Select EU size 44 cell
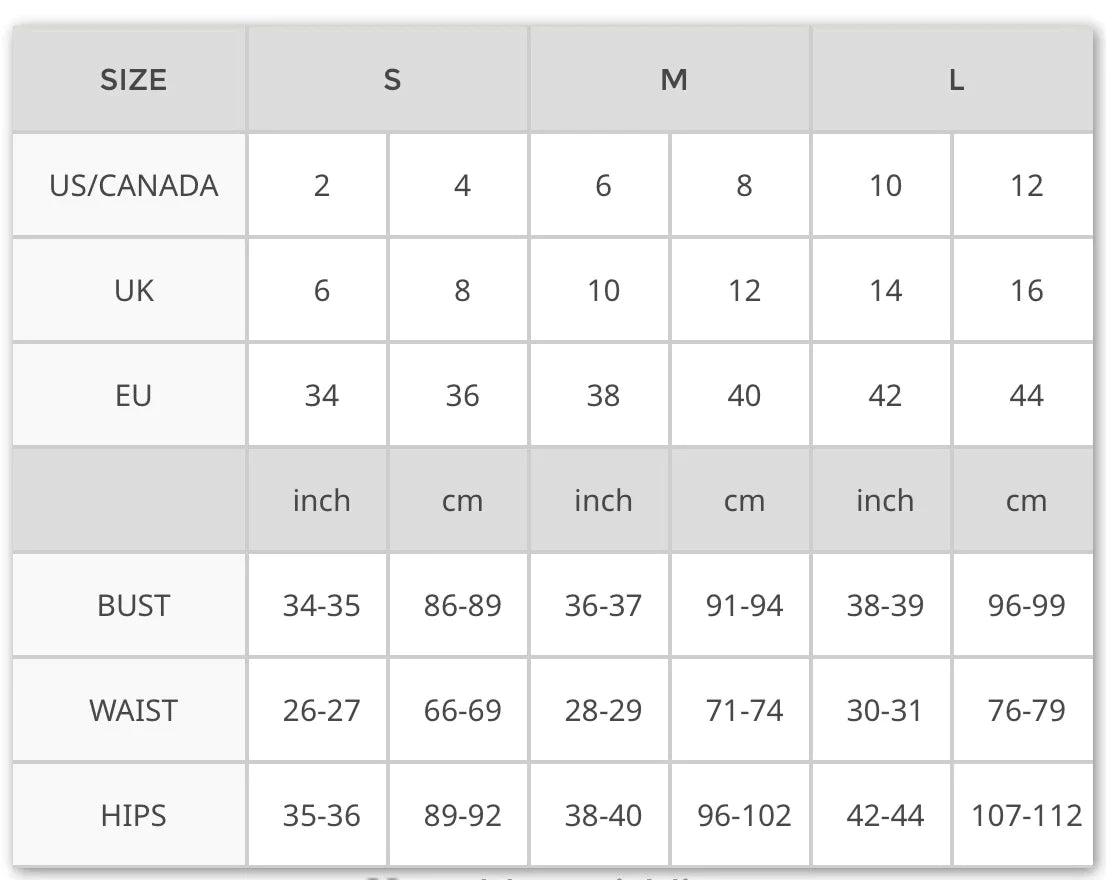The width and height of the screenshot is (1106, 880). [x=1026, y=396]
